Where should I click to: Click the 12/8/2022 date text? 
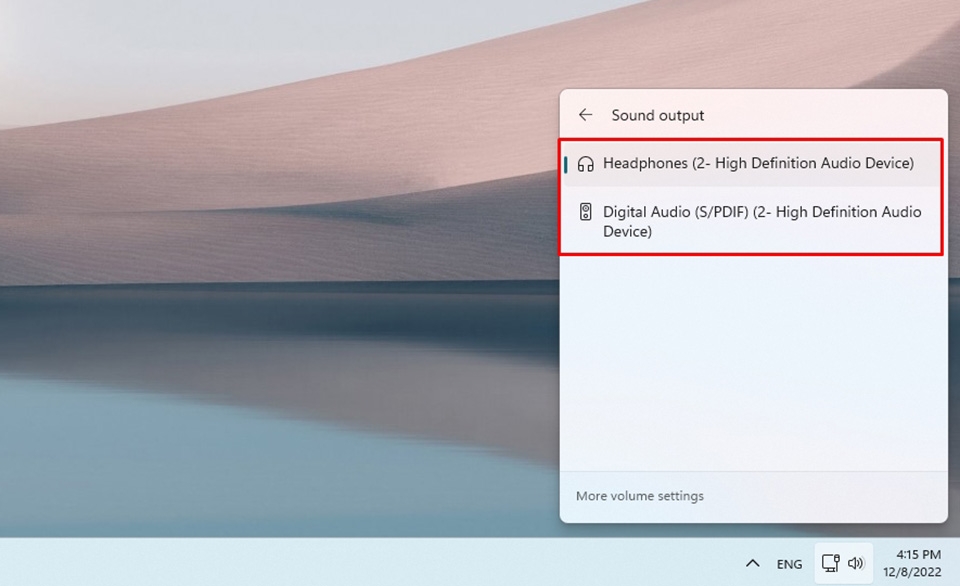coord(912,572)
